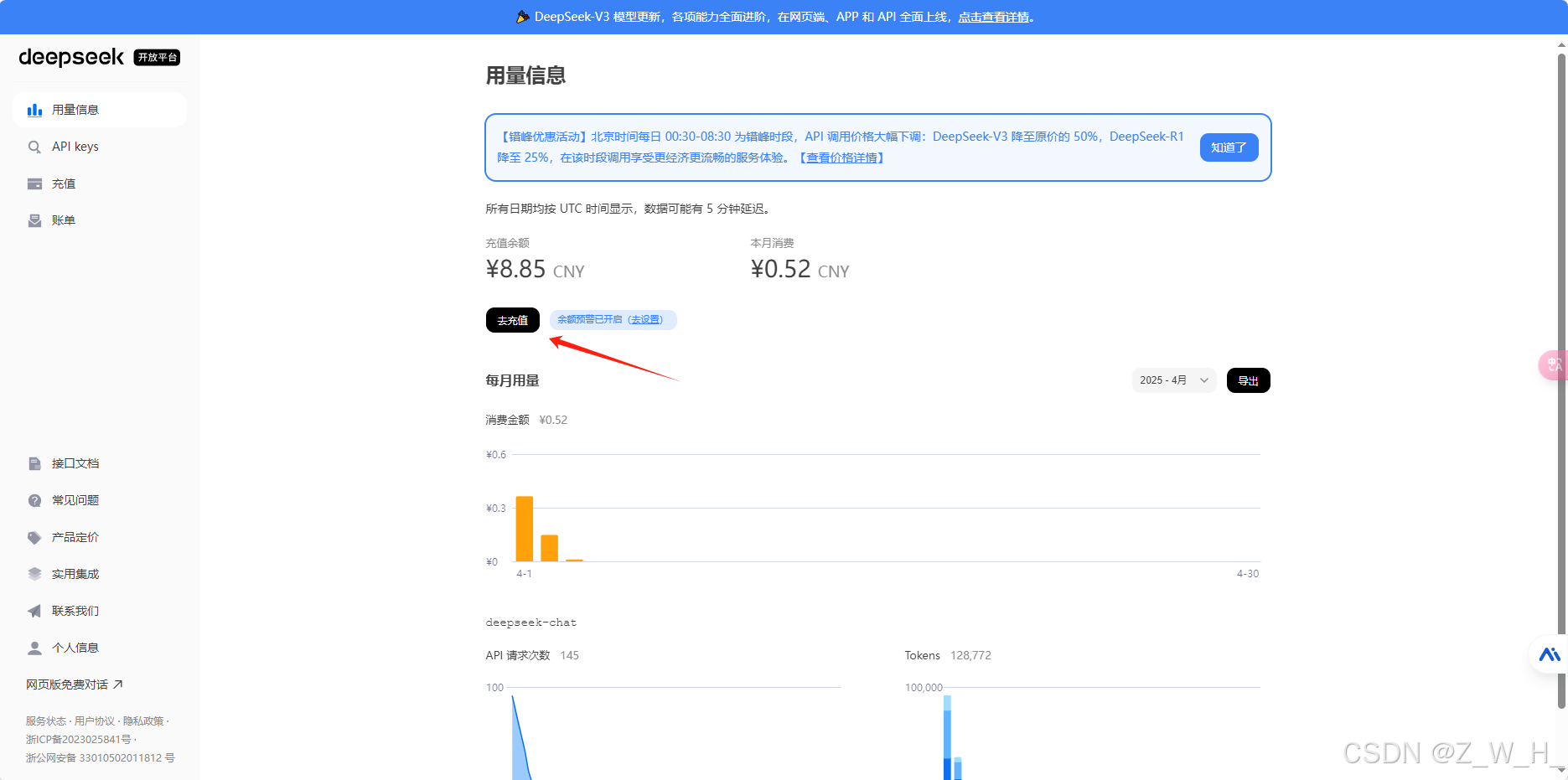Click the external link arrow after 网页版免费对话

pos(118,684)
